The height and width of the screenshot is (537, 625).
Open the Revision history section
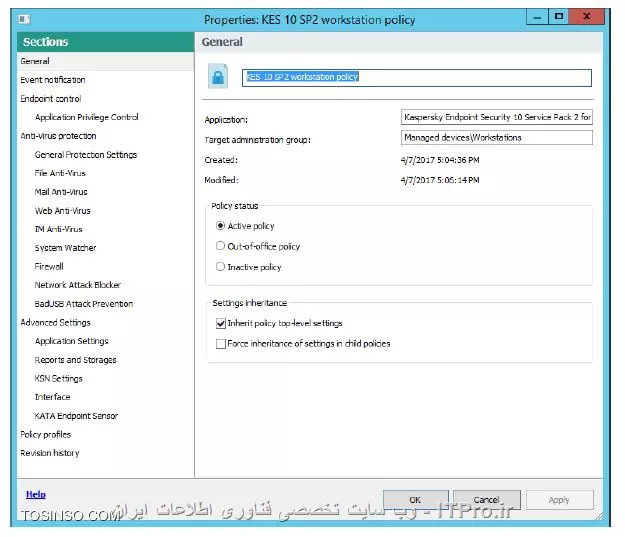50,453
